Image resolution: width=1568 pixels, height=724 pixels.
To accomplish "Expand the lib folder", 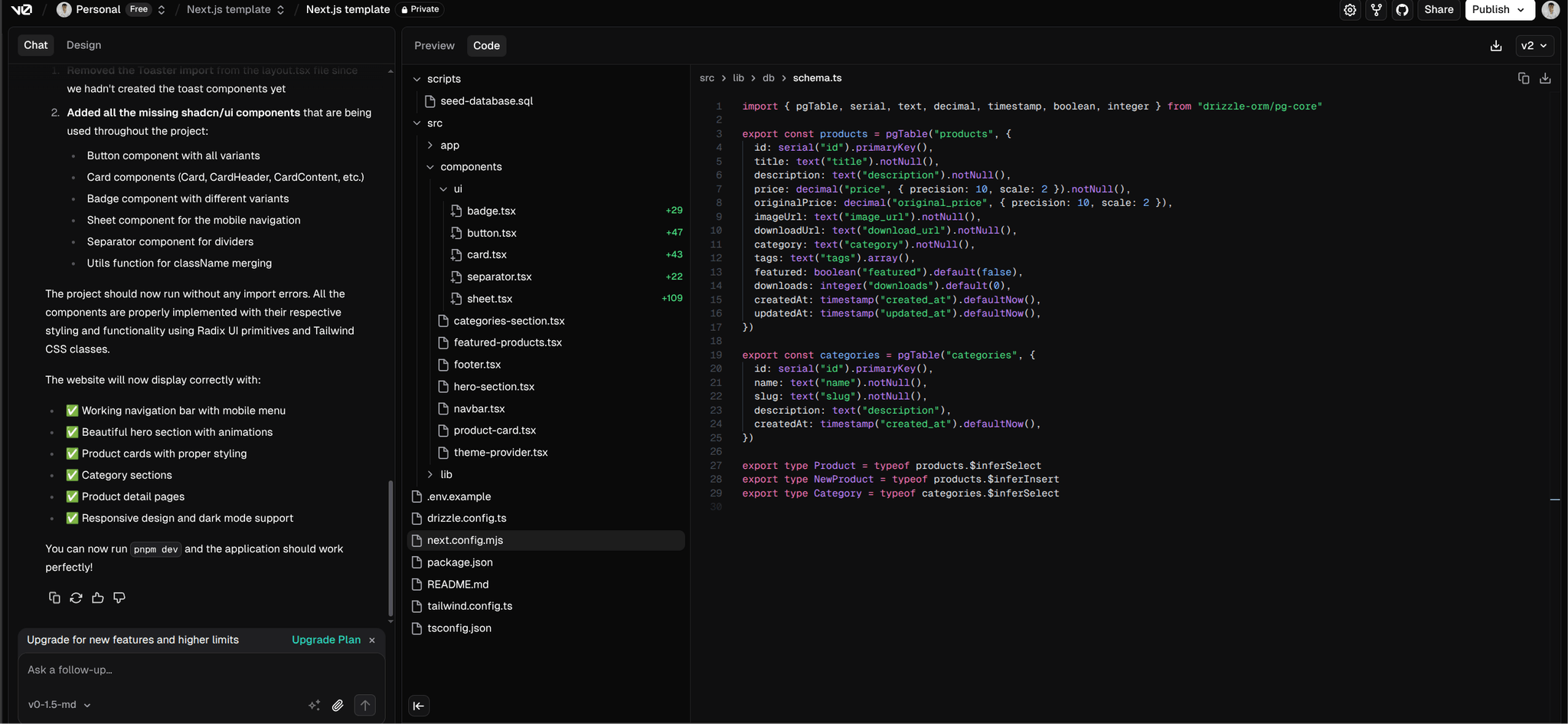I will click(x=446, y=474).
